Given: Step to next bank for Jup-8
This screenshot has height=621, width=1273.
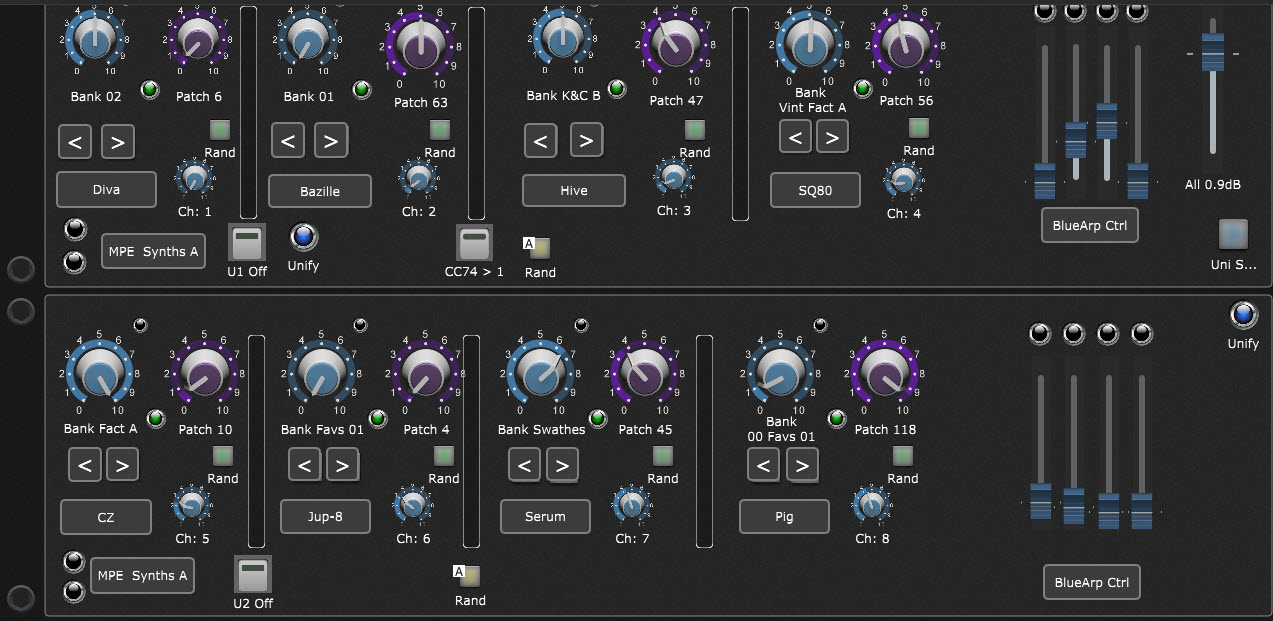Looking at the screenshot, I should 342,465.
